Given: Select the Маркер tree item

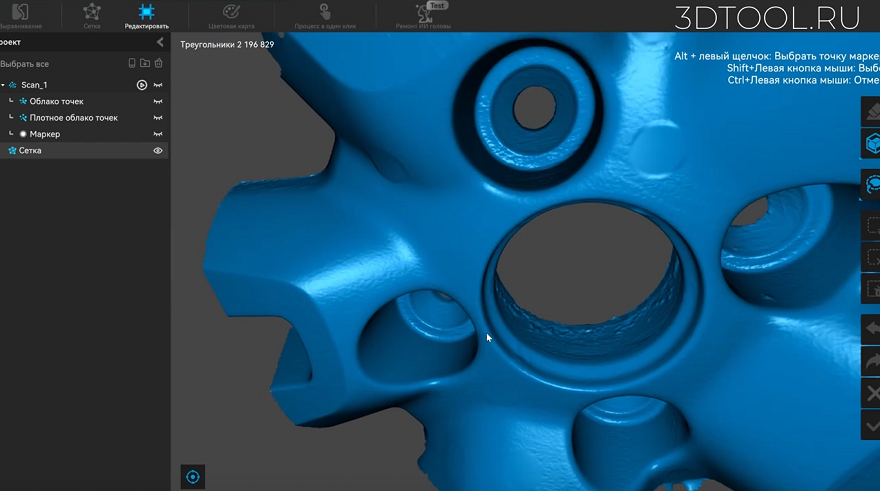Looking at the screenshot, I should pos(44,134).
